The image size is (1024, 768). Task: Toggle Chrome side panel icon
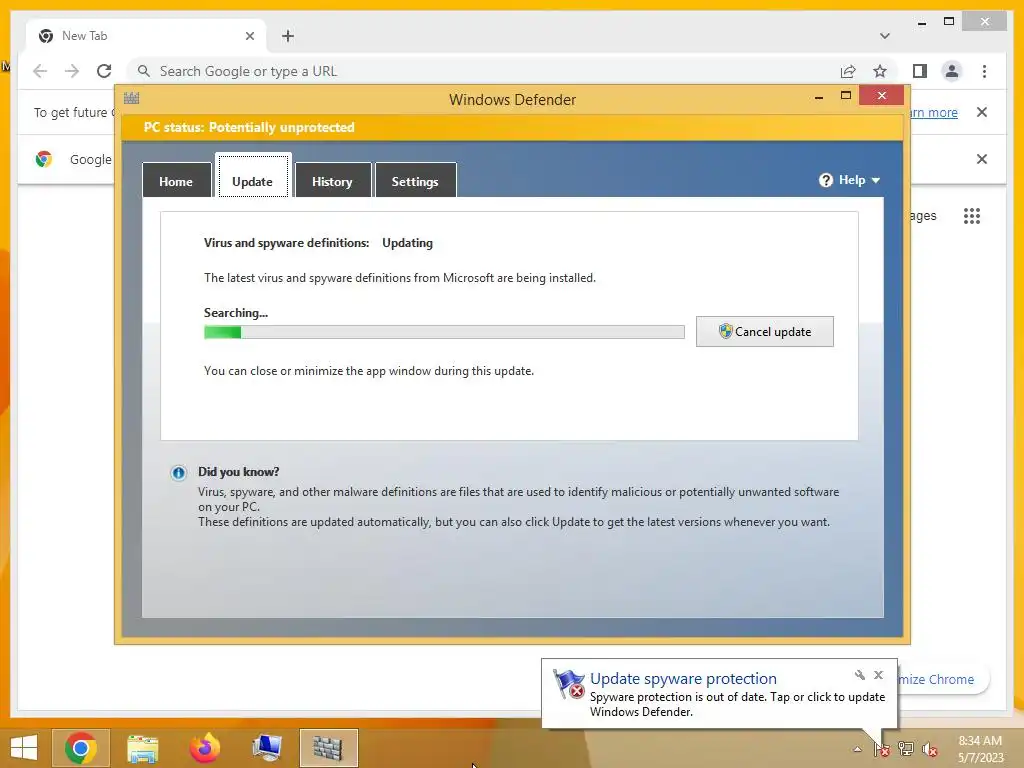click(920, 71)
